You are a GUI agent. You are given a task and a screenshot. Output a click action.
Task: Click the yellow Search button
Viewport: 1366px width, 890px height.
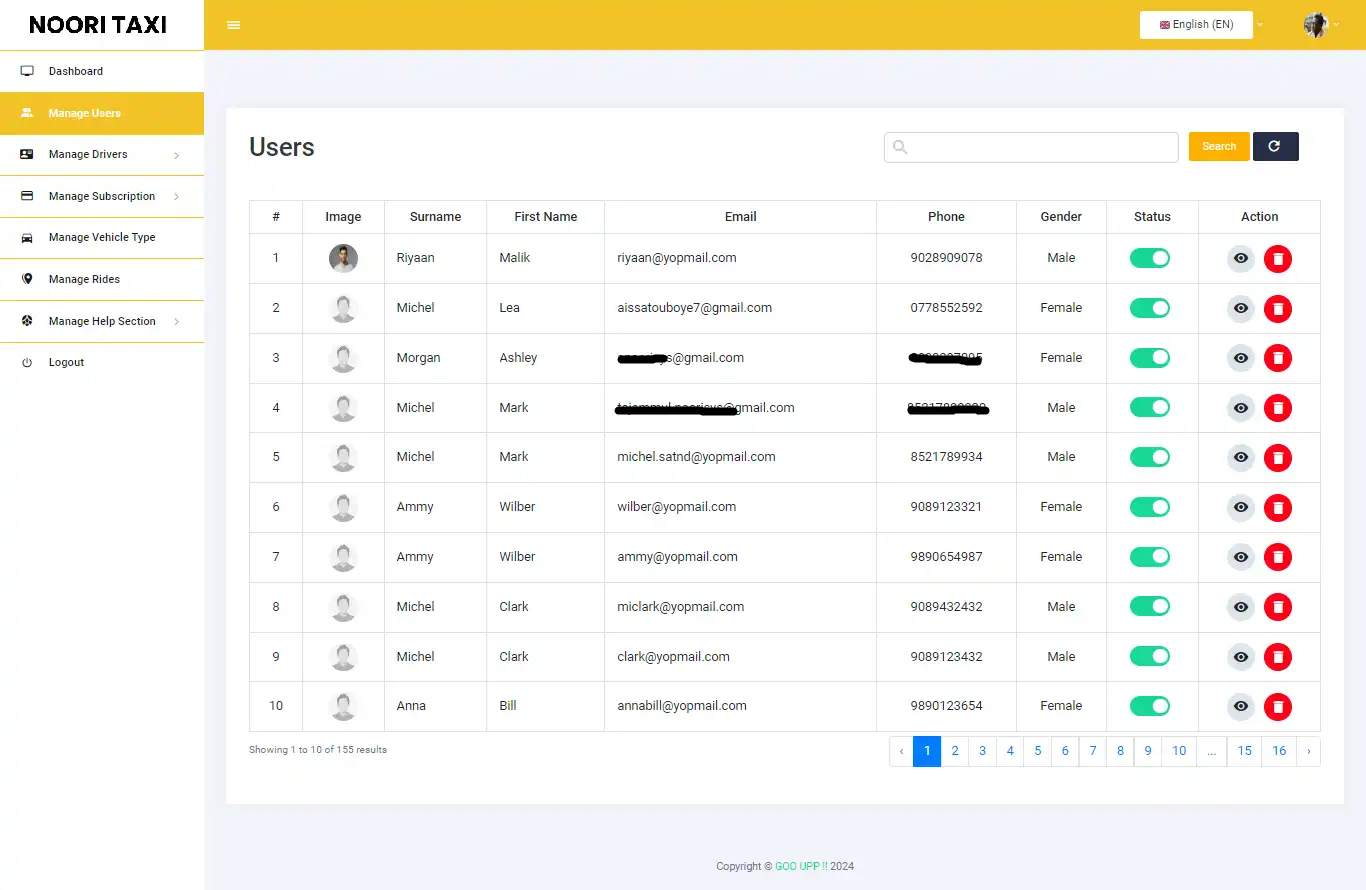coord(1218,146)
